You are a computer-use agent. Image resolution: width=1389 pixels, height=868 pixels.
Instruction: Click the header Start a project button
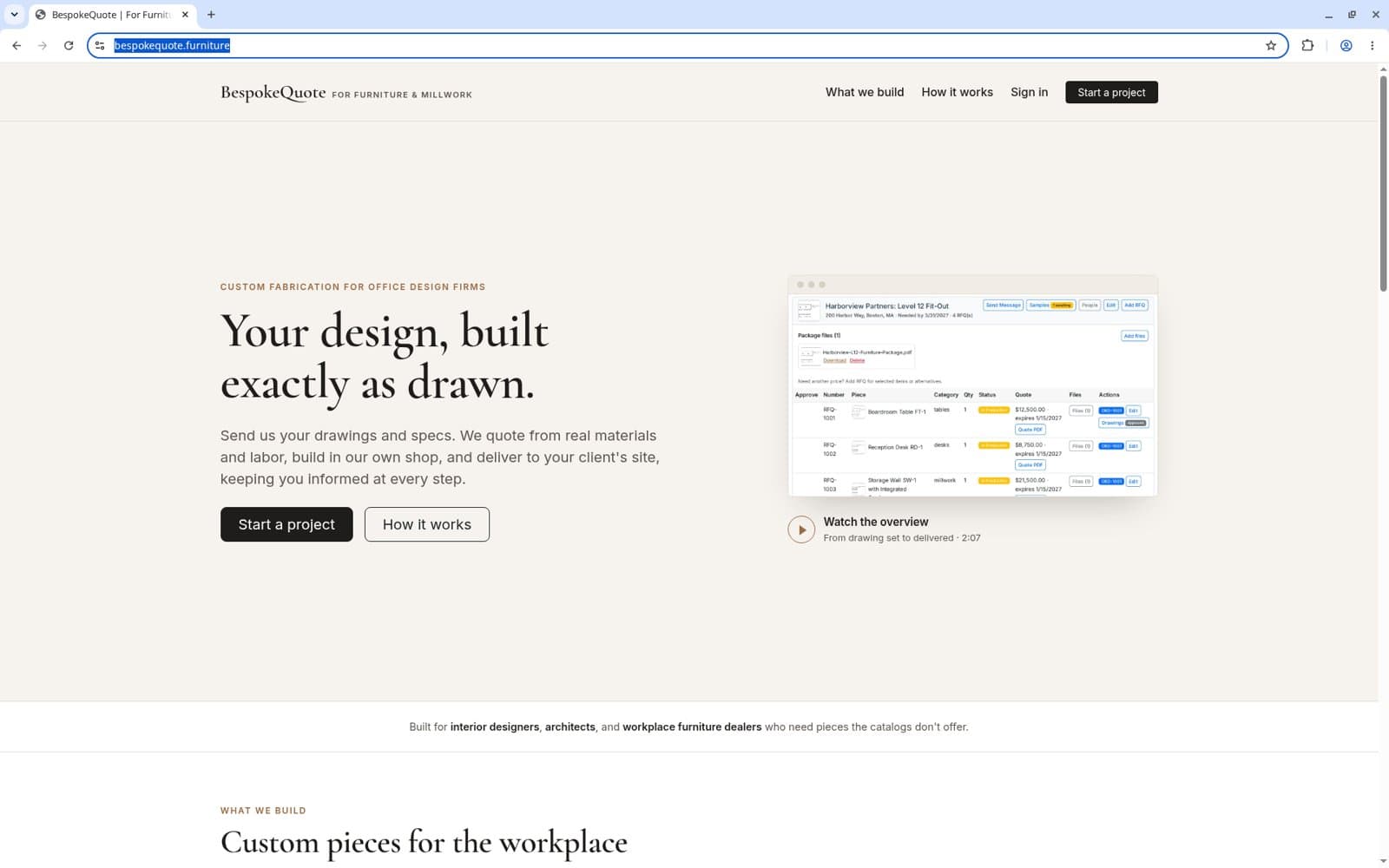1111,92
